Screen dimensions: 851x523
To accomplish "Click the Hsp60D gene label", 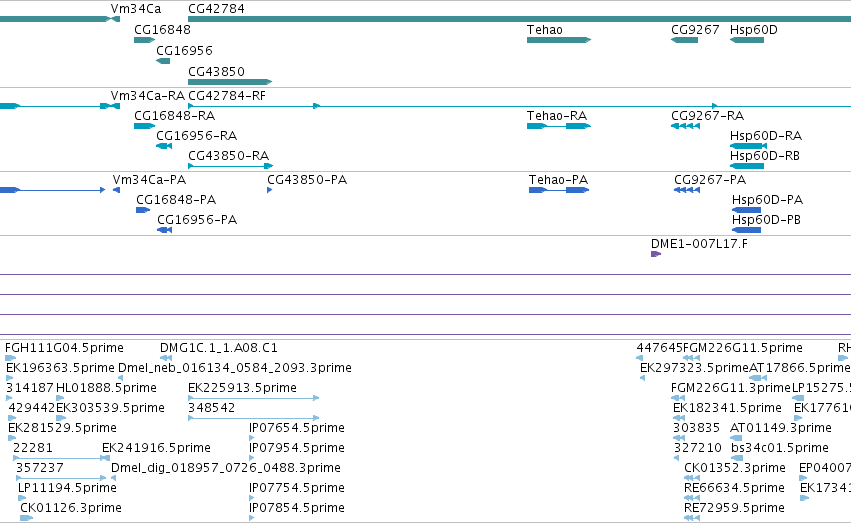I will tap(753, 30).
